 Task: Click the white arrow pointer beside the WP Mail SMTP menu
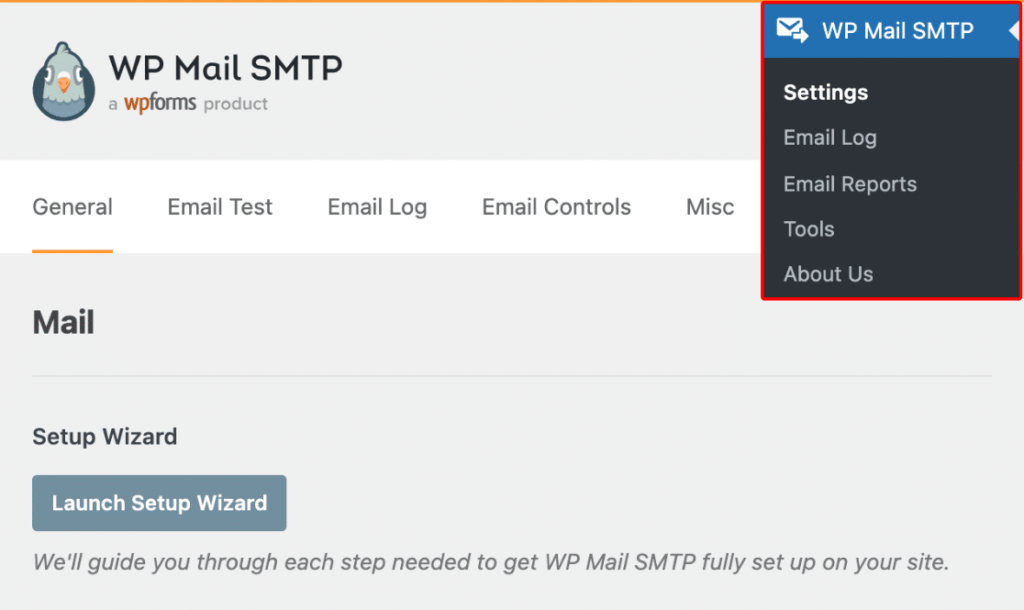point(1013,30)
